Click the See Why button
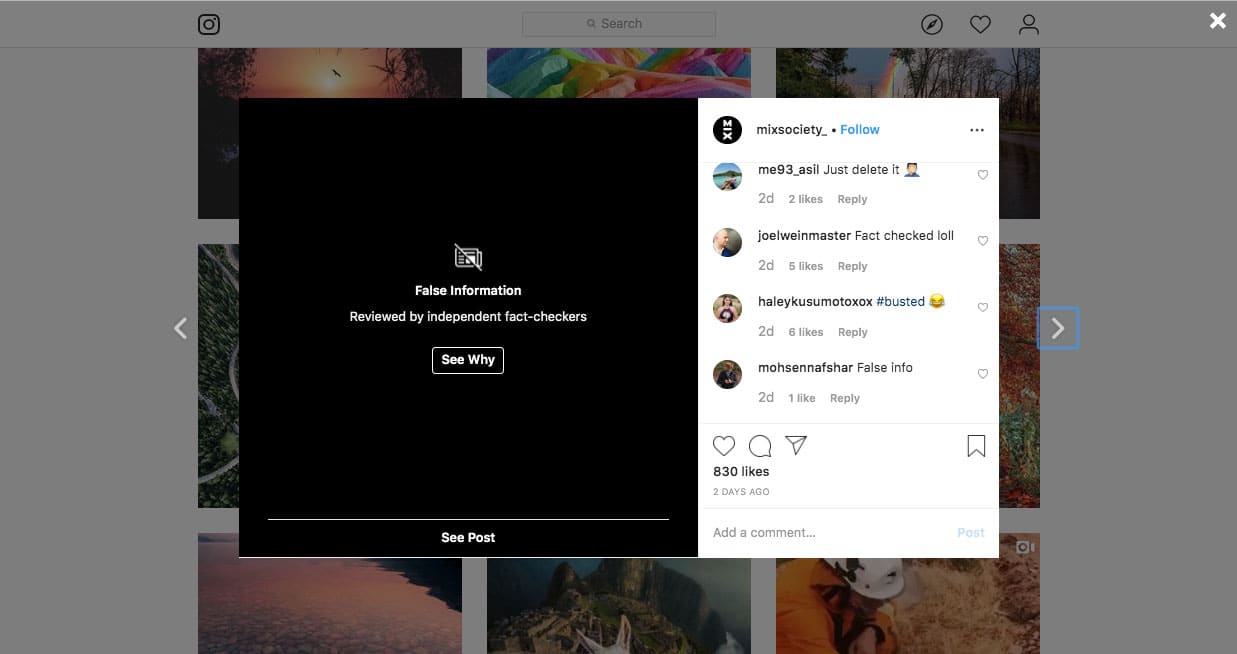This screenshot has width=1237, height=654. (x=468, y=360)
